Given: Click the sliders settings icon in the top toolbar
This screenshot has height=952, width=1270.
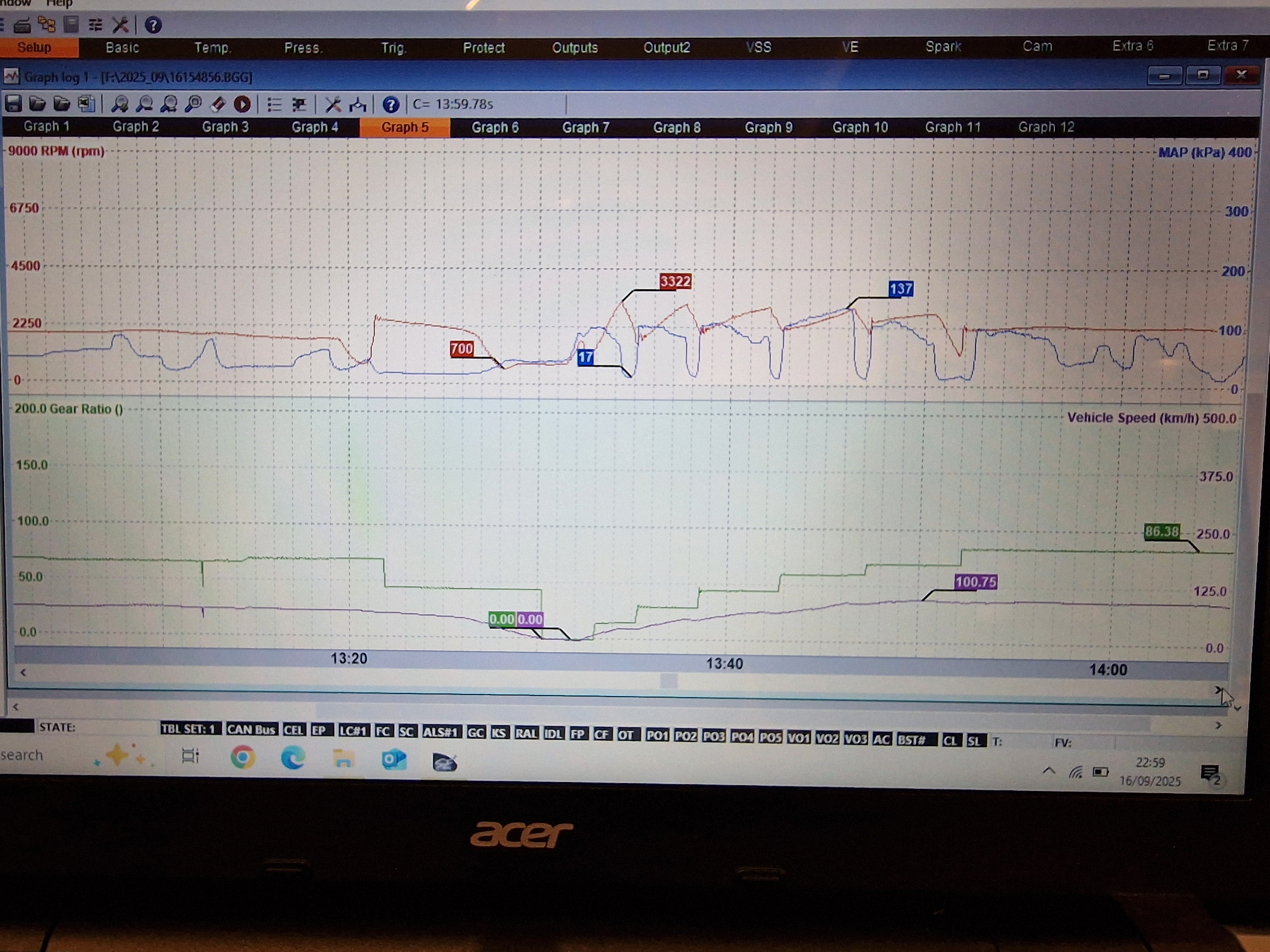Looking at the screenshot, I should tap(95, 25).
